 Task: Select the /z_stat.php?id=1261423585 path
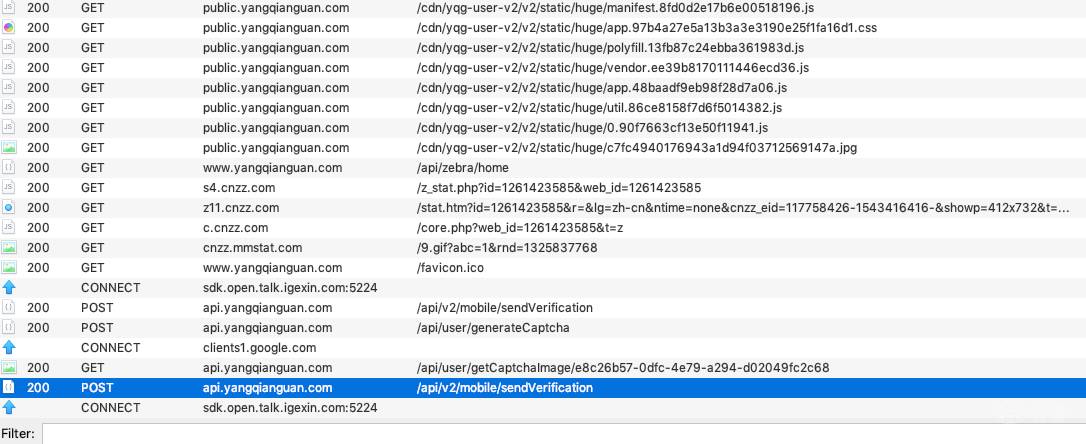tap(558, 188)
